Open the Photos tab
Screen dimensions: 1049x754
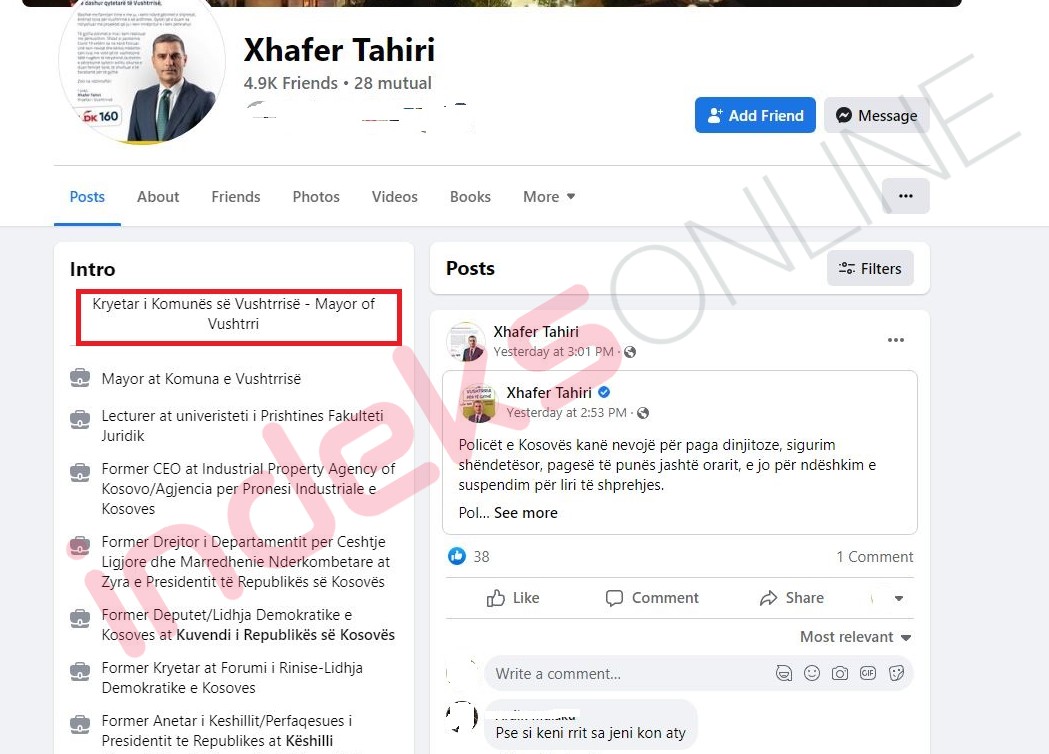316,197
